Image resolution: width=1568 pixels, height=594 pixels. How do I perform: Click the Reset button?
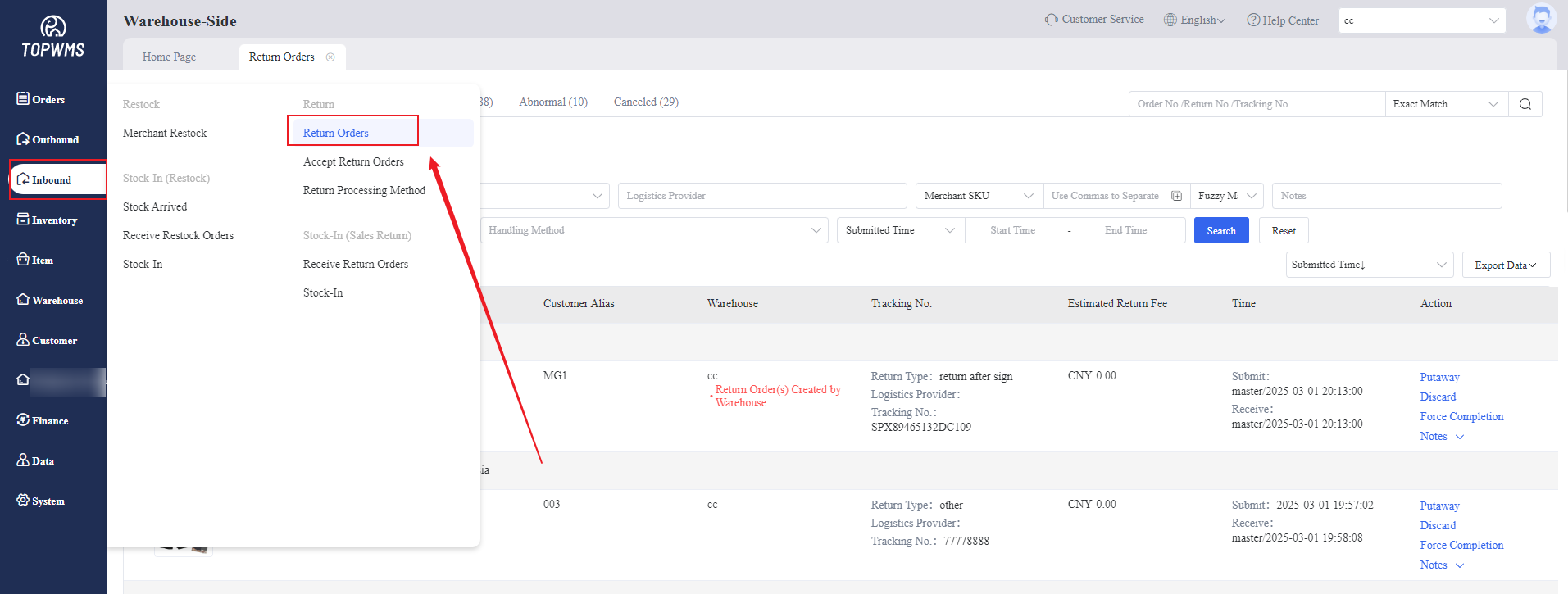coord(1283,231)
